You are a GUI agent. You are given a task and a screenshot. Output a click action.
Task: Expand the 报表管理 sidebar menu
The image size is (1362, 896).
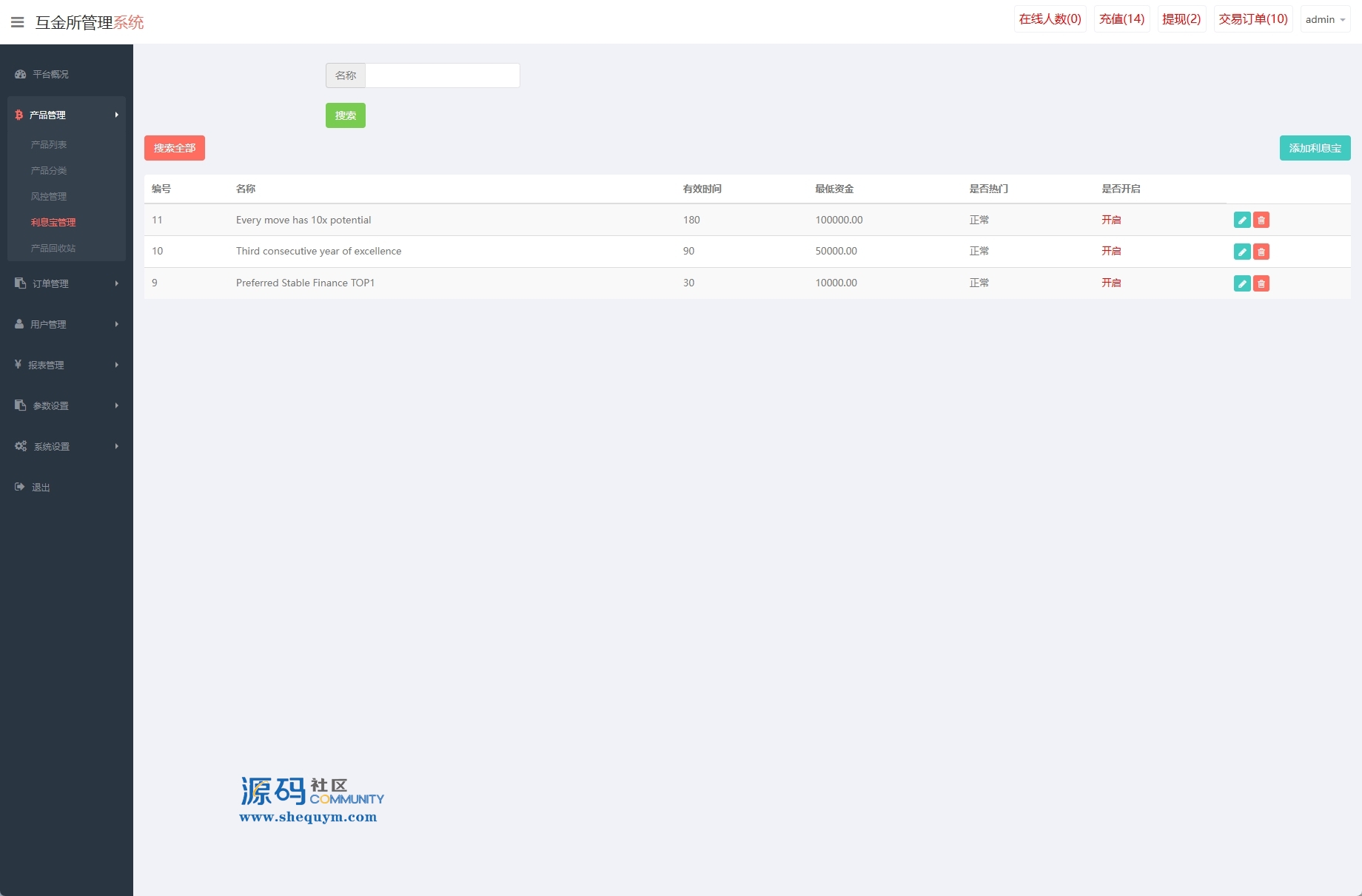tap(66, 365)
